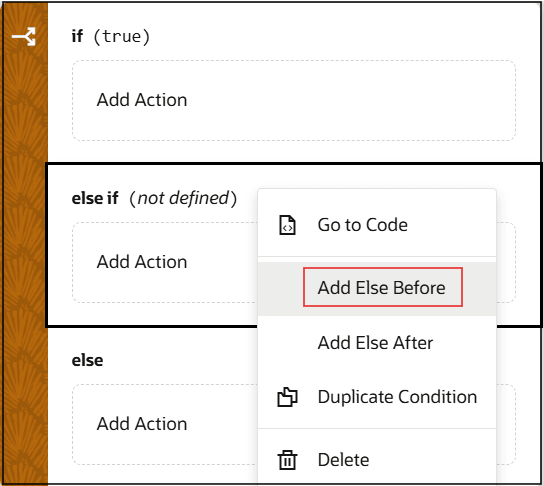The height and width of the screenshot is (486, 544).
Task: Select Add Else After menu entry
Action: [377, 343]
